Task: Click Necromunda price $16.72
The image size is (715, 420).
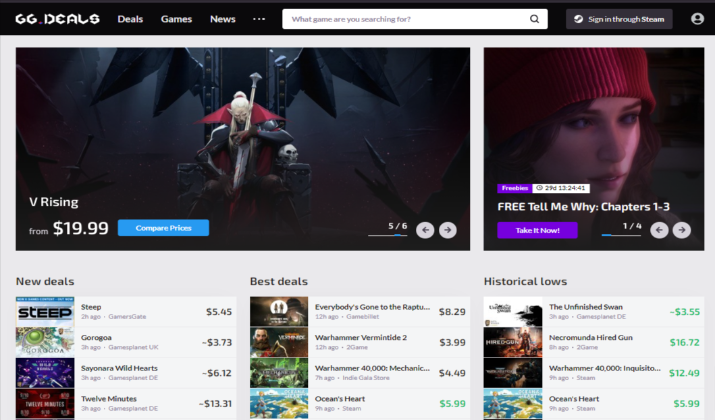Action: pos(684,342)
